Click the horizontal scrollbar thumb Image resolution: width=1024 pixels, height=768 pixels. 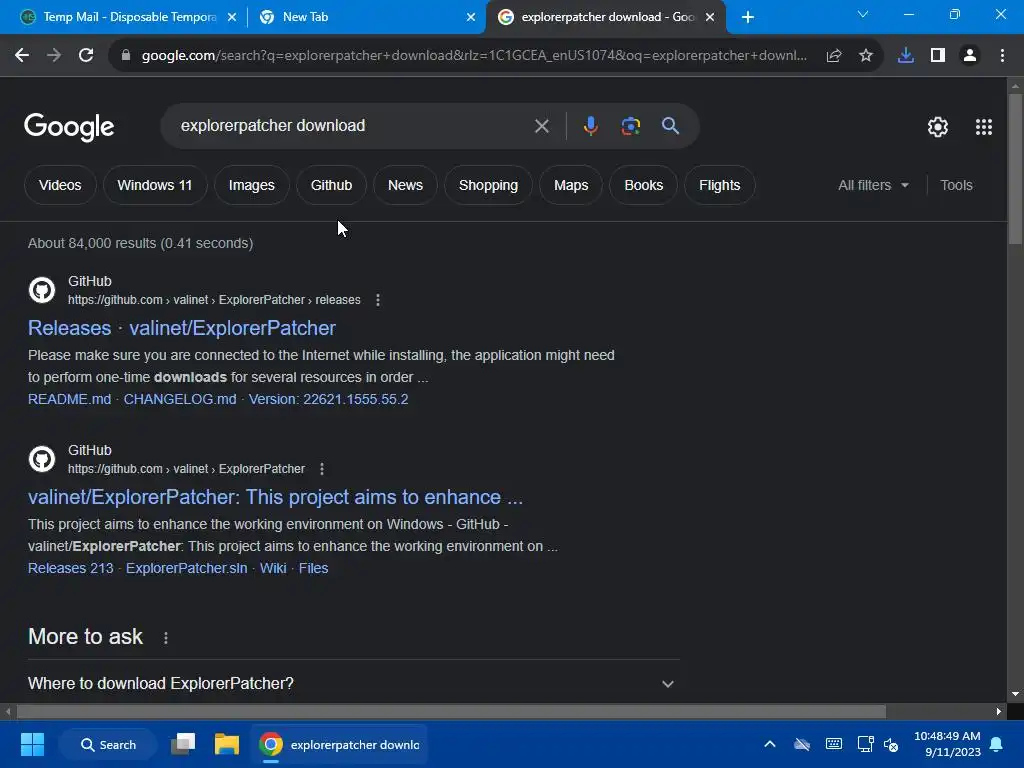pyautogui.click(x=451, y=711)
